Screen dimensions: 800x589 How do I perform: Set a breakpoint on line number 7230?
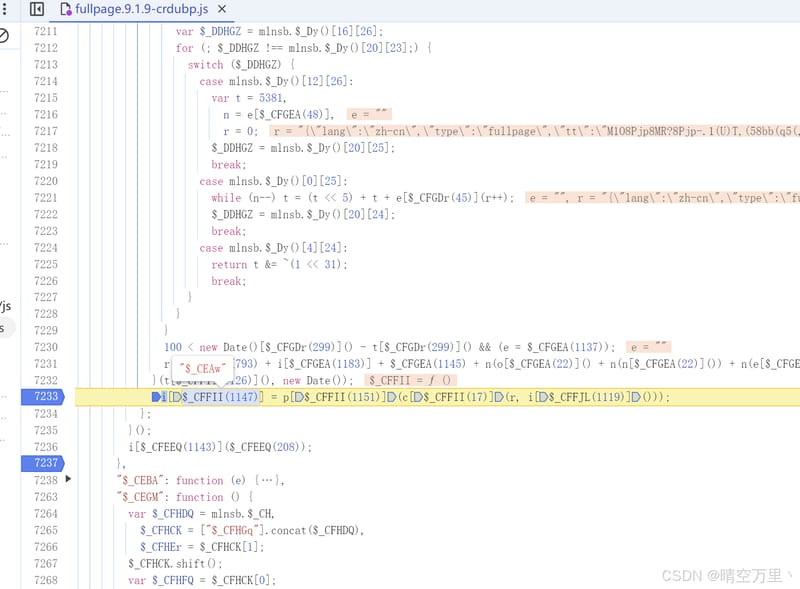[45, 348]
